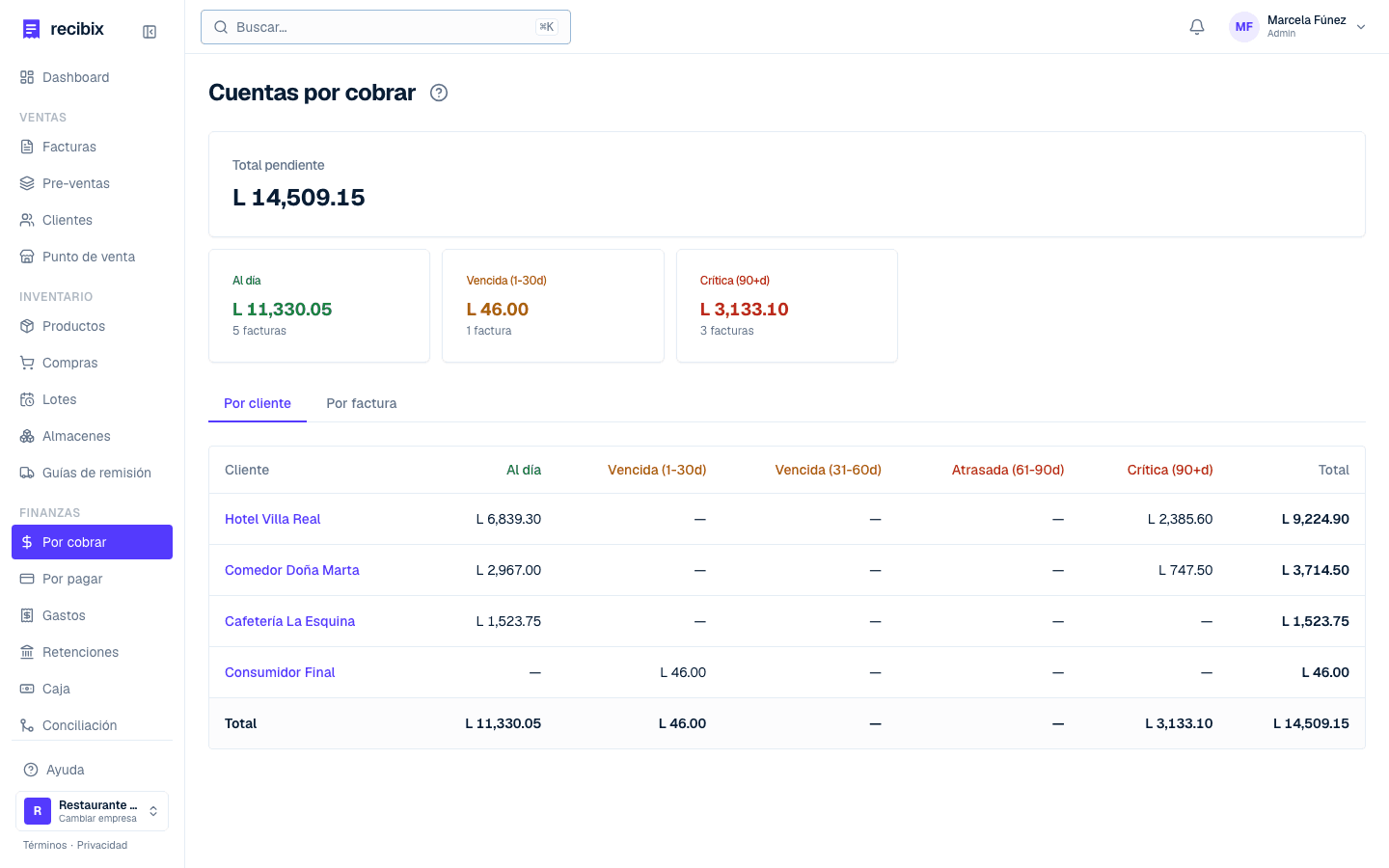The height and width of the screenshot is (868, 1389).
Task: Open the Comedor Doña Marta client link
Action: (x=291, y=570)
